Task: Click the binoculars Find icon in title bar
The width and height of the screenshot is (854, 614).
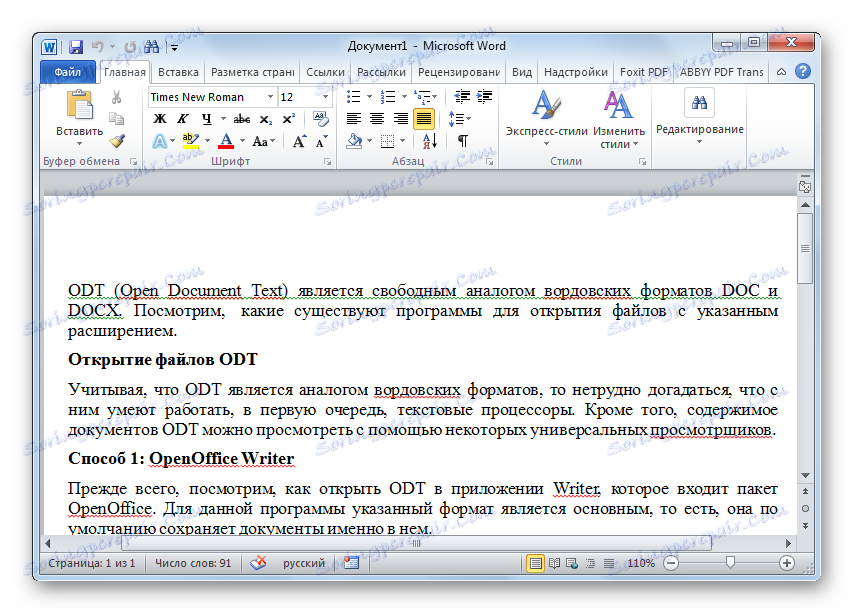Action: [151, 47]
